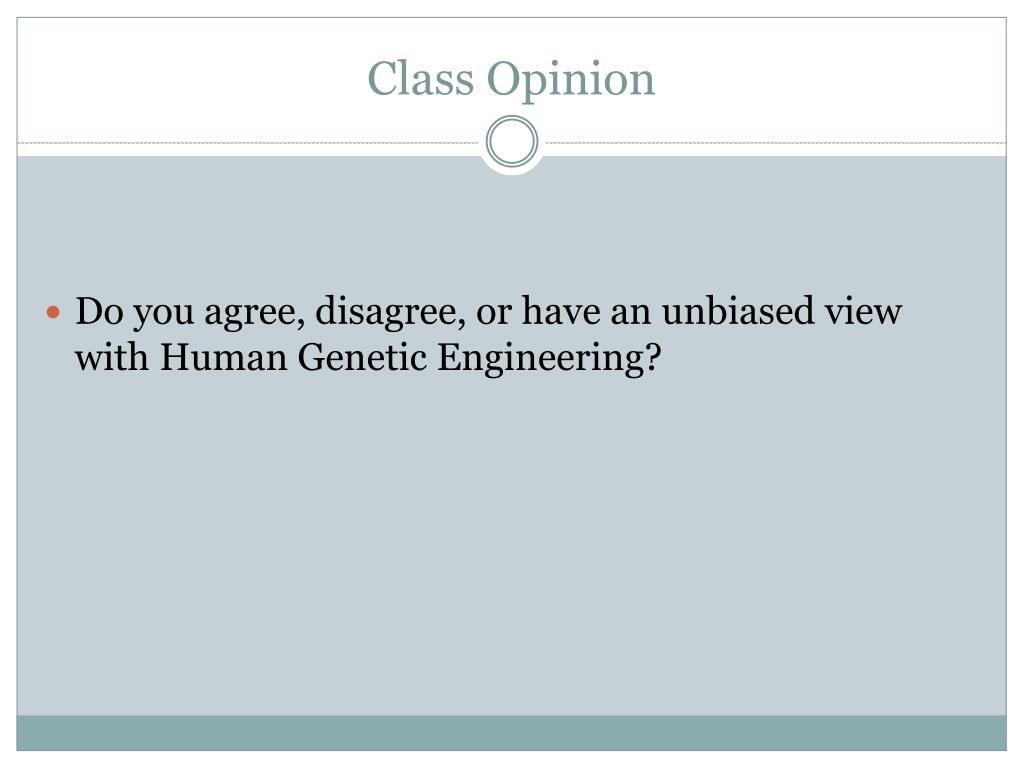This screenshot has height=768, width=1024.
Task: Click the orange bullet point marker
Action: (x=54, y=312)
